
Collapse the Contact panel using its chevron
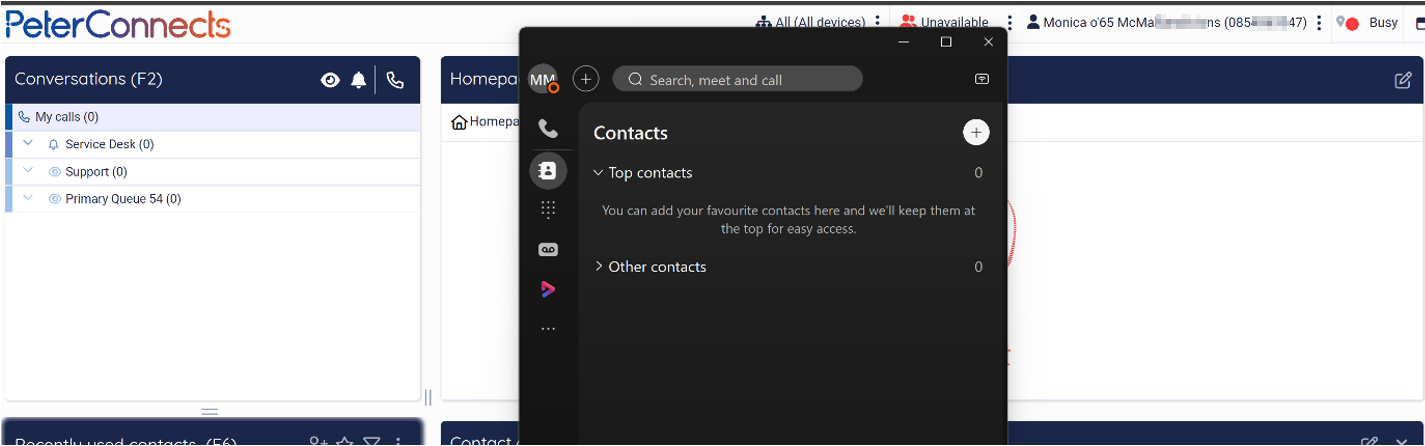click(1402, 441)
